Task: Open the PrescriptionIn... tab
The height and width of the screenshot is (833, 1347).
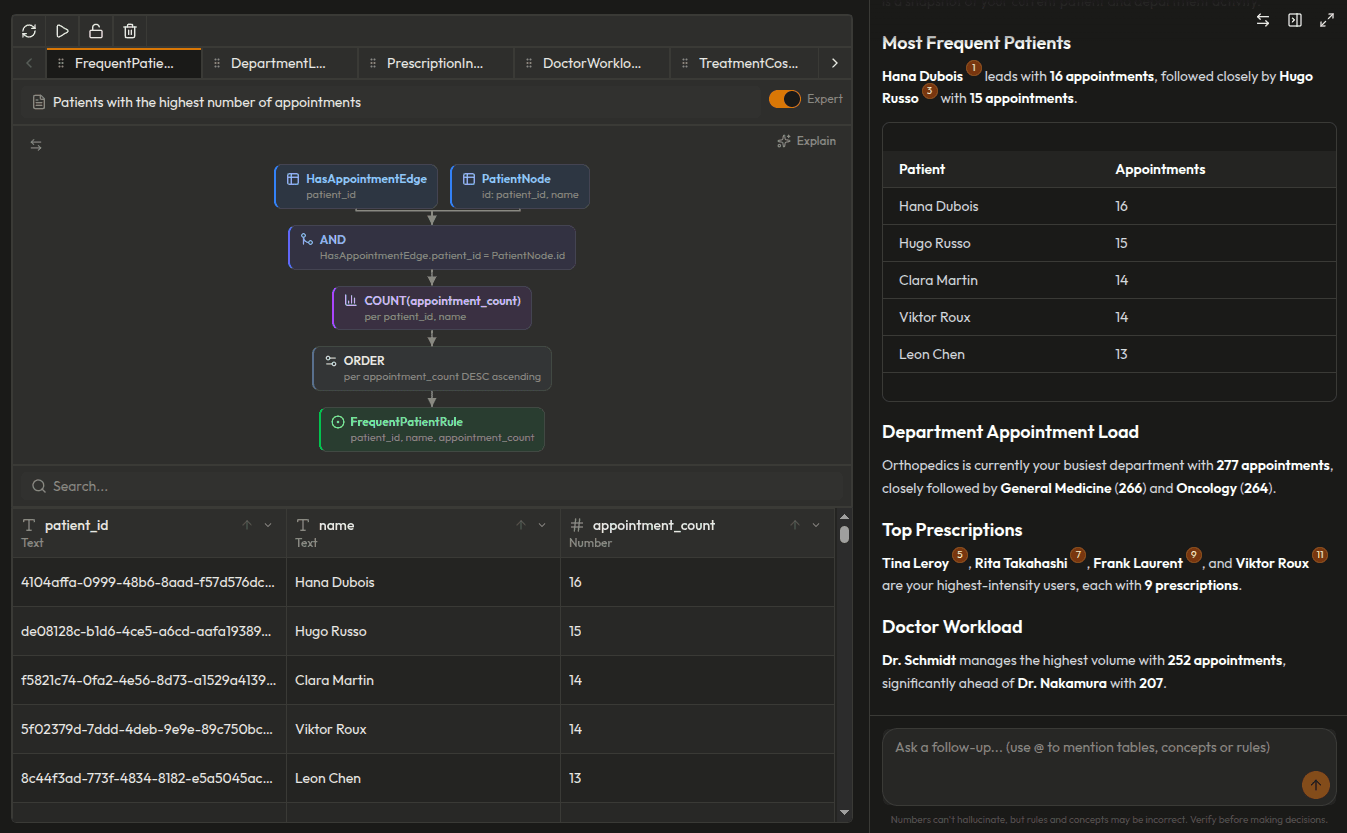Action: 435,63
